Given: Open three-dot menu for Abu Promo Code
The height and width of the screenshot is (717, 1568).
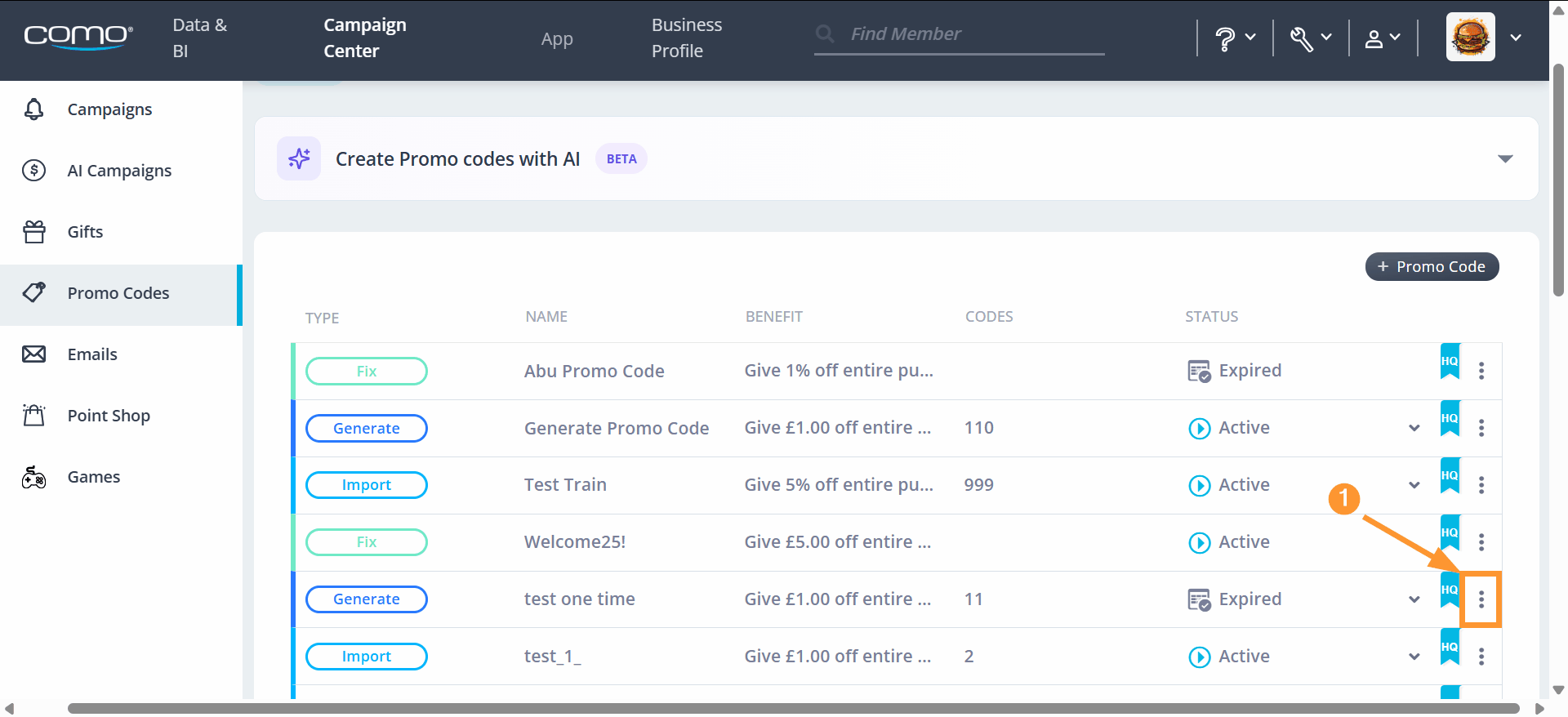Looking at the screenshot, I should 1481,371.
